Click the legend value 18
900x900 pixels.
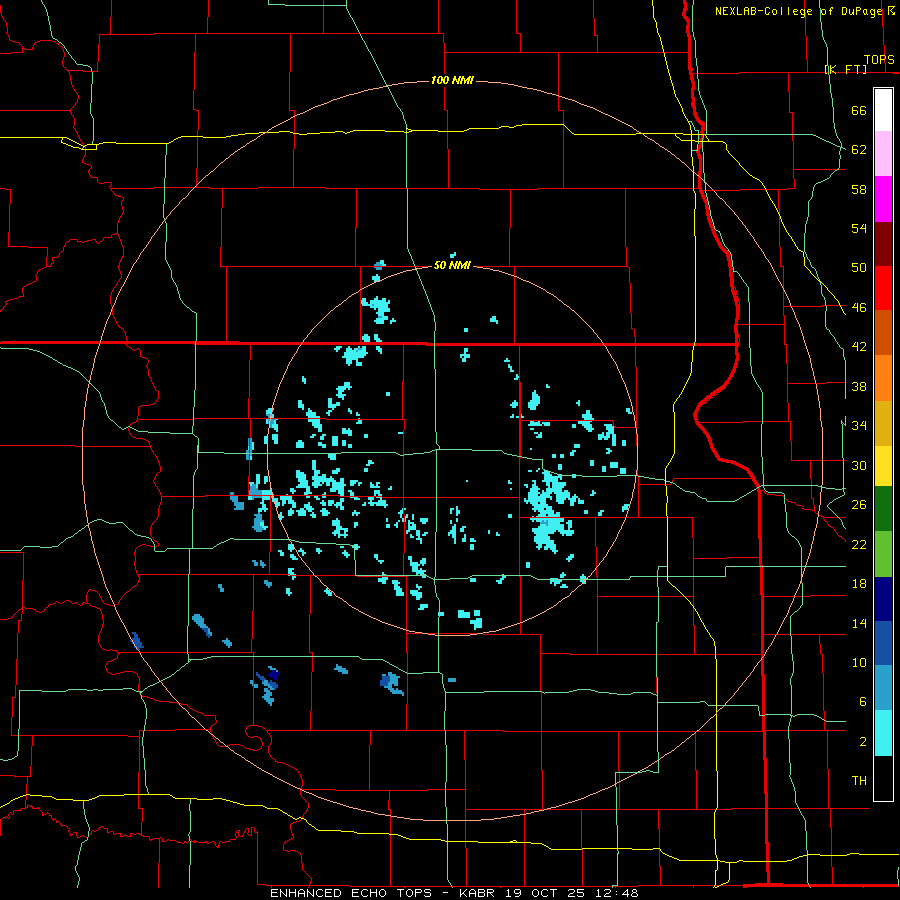(859, 584)
